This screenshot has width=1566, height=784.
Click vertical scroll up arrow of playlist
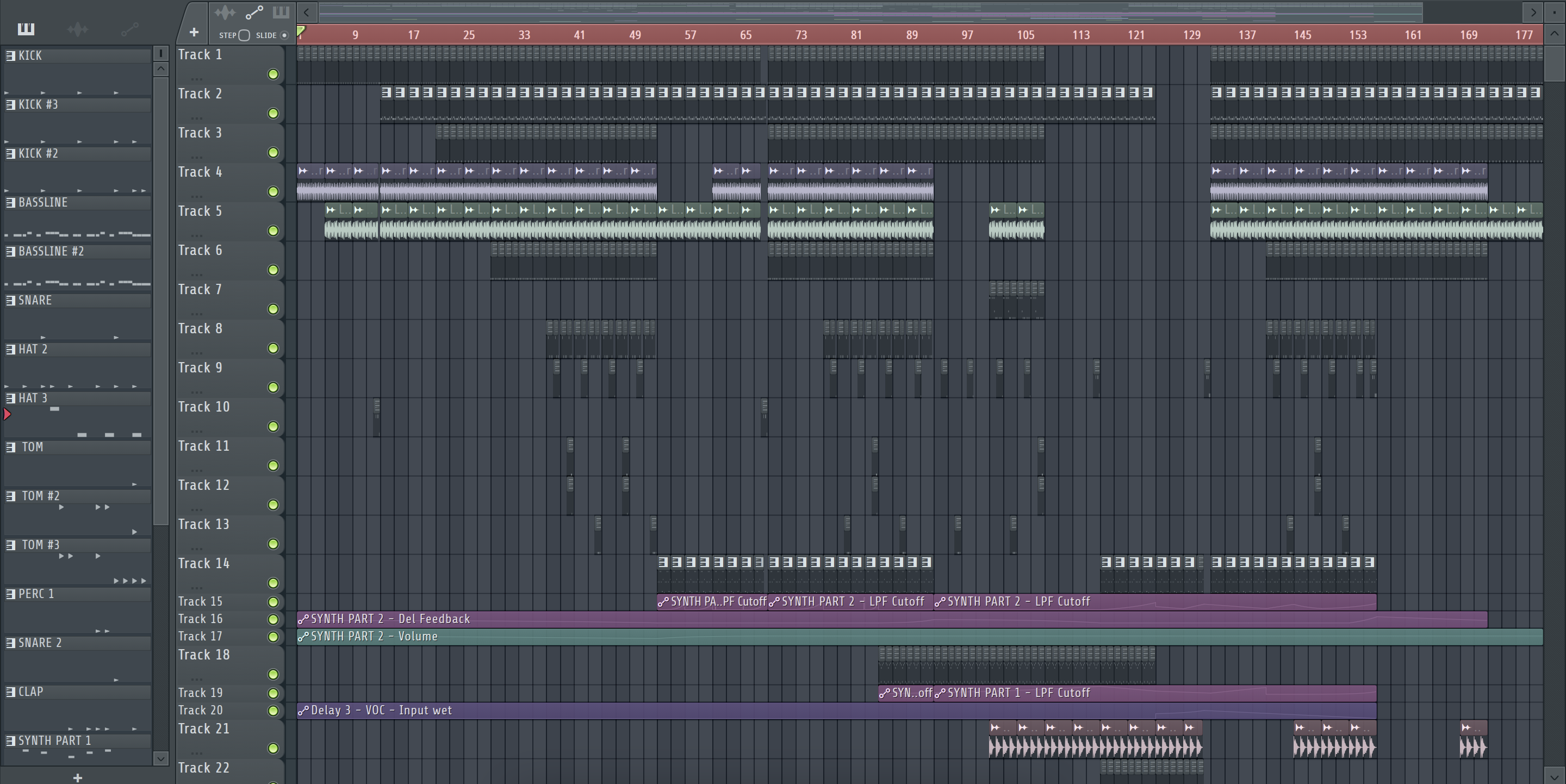(1555, 35)
